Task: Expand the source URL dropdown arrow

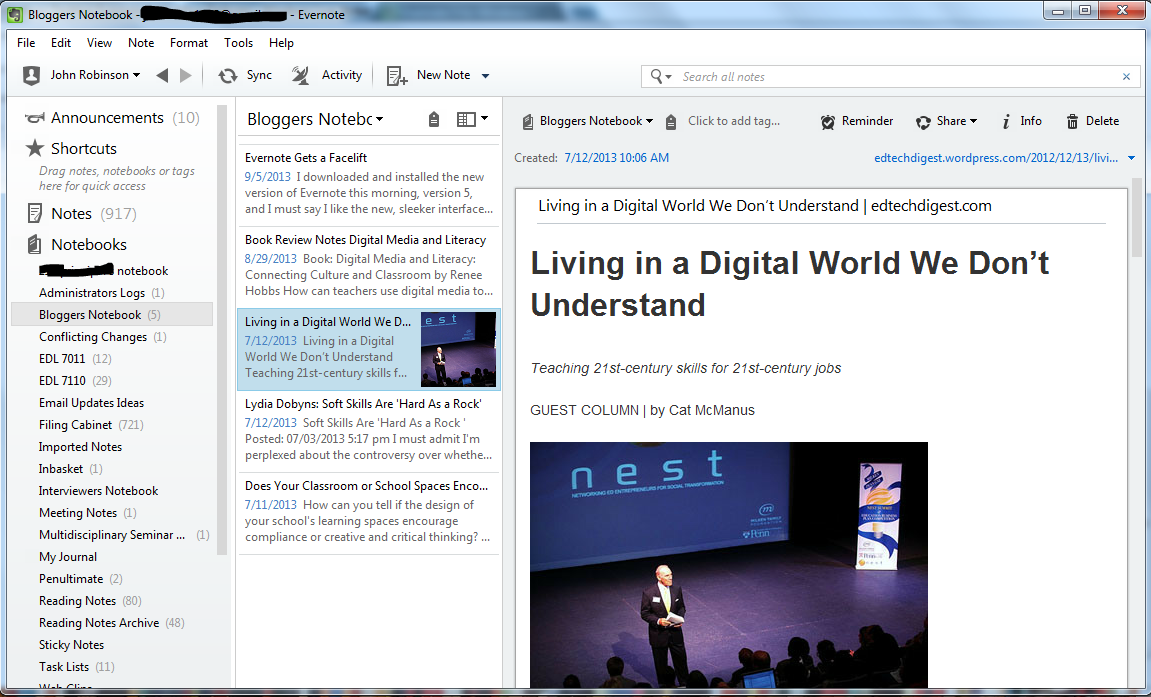Action: (x=1131, y=158)
